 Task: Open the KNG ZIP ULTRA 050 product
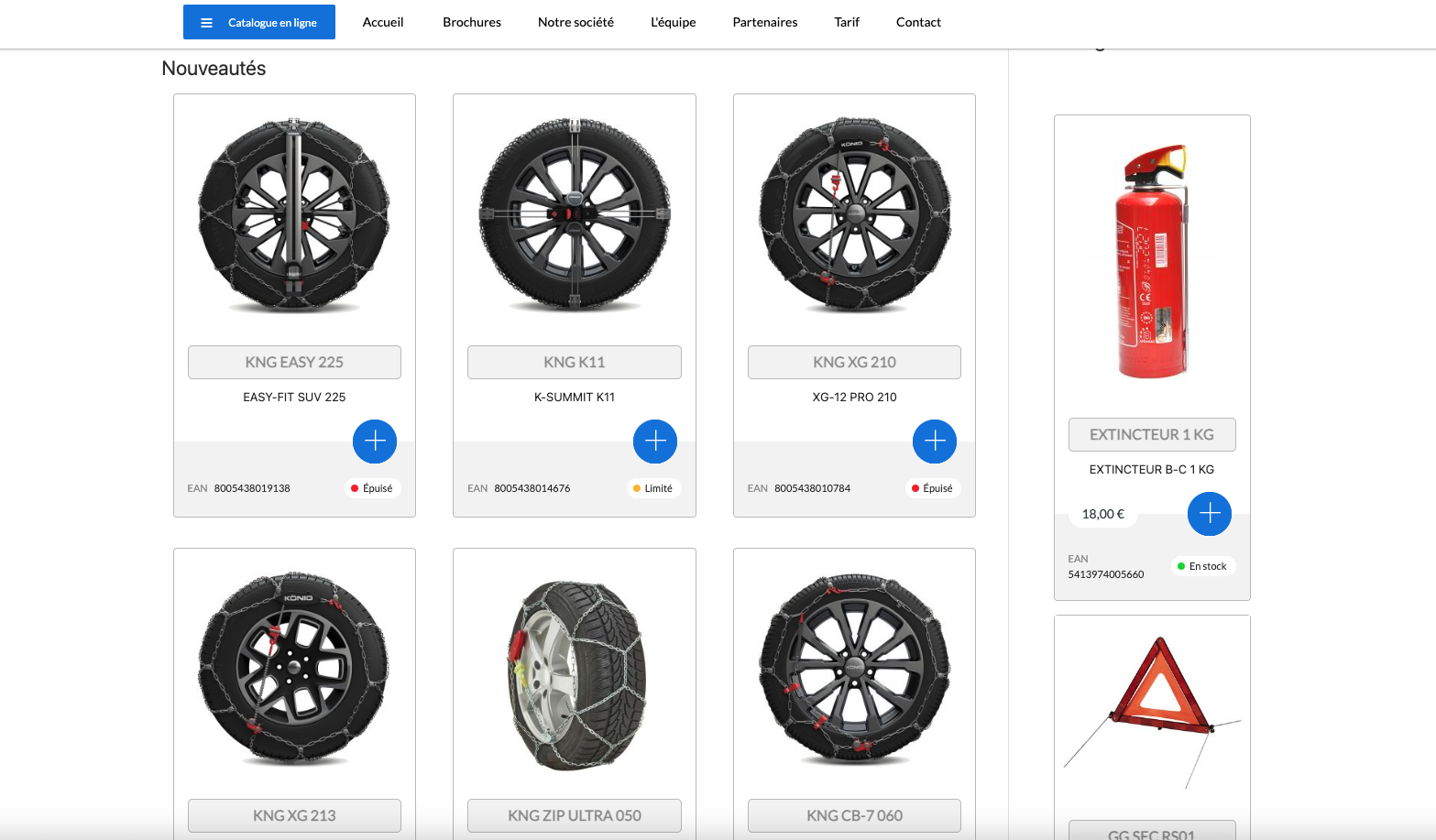tap(575, 815)
